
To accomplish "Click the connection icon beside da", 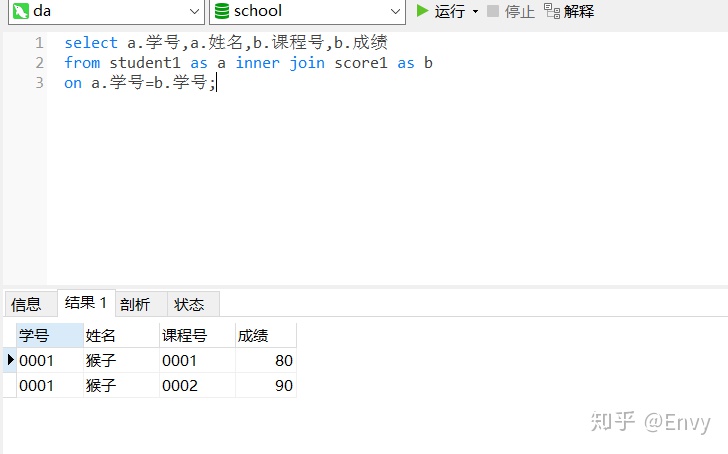I will pos(21,11).
